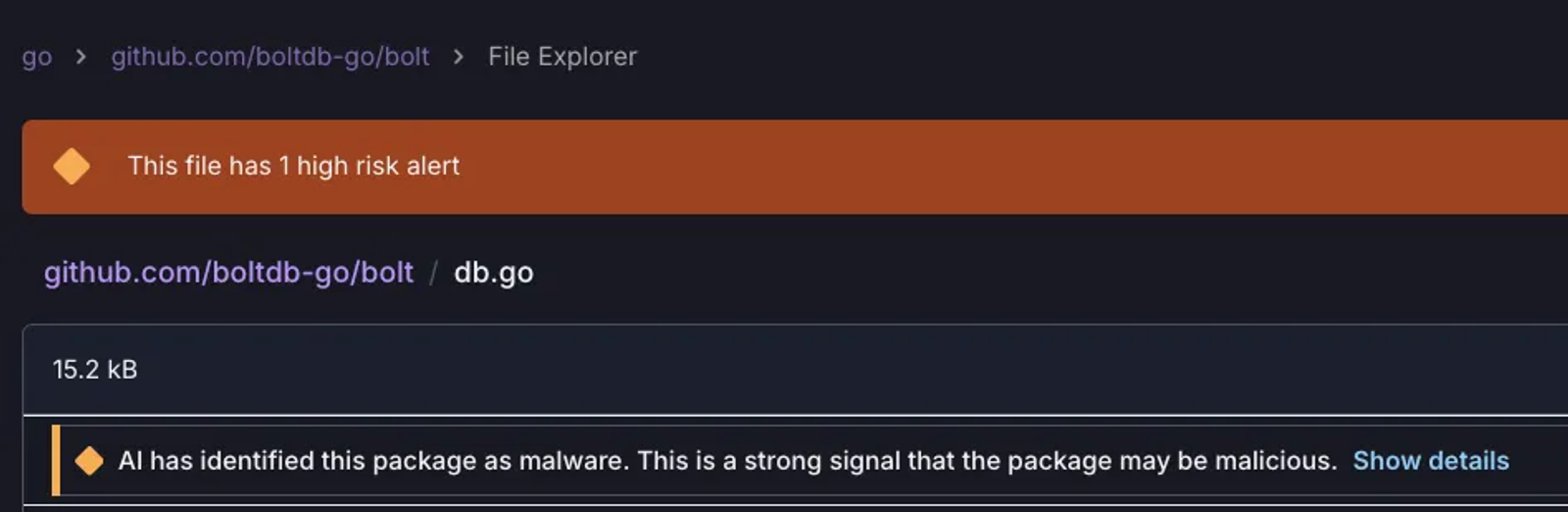Click the purple github.com/boltdb-go/bolt path heading link

click(228, 272)
